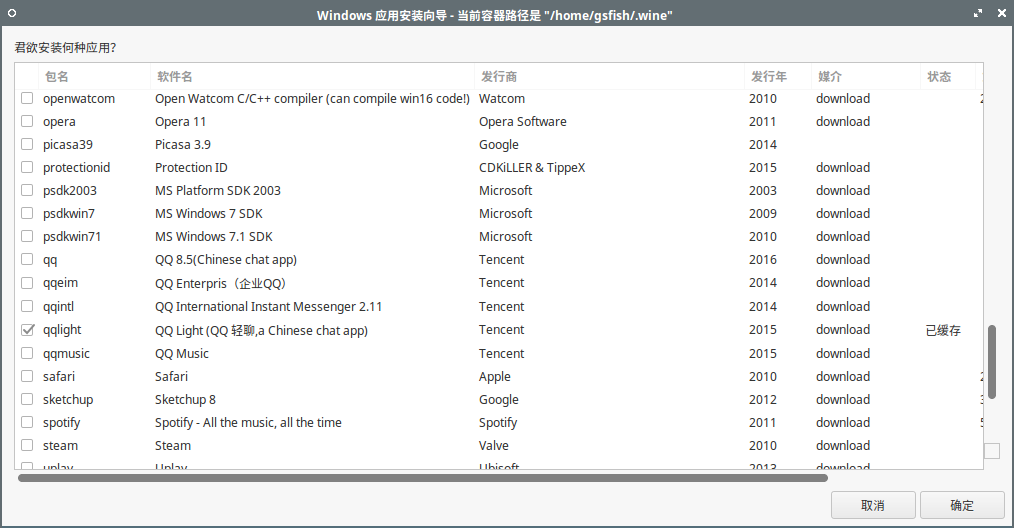Select year 2003 in psdk2003 row
This screenshot has width=1014, height=528.
pyautogui.click(x=762, y=190)
